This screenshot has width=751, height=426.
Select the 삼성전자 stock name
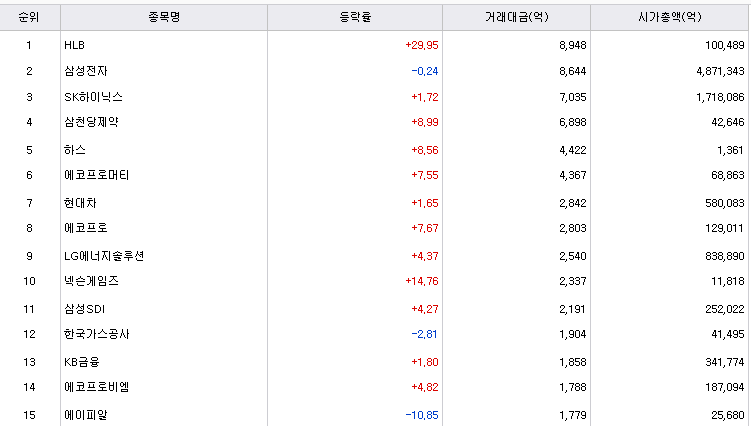[86, 71]
